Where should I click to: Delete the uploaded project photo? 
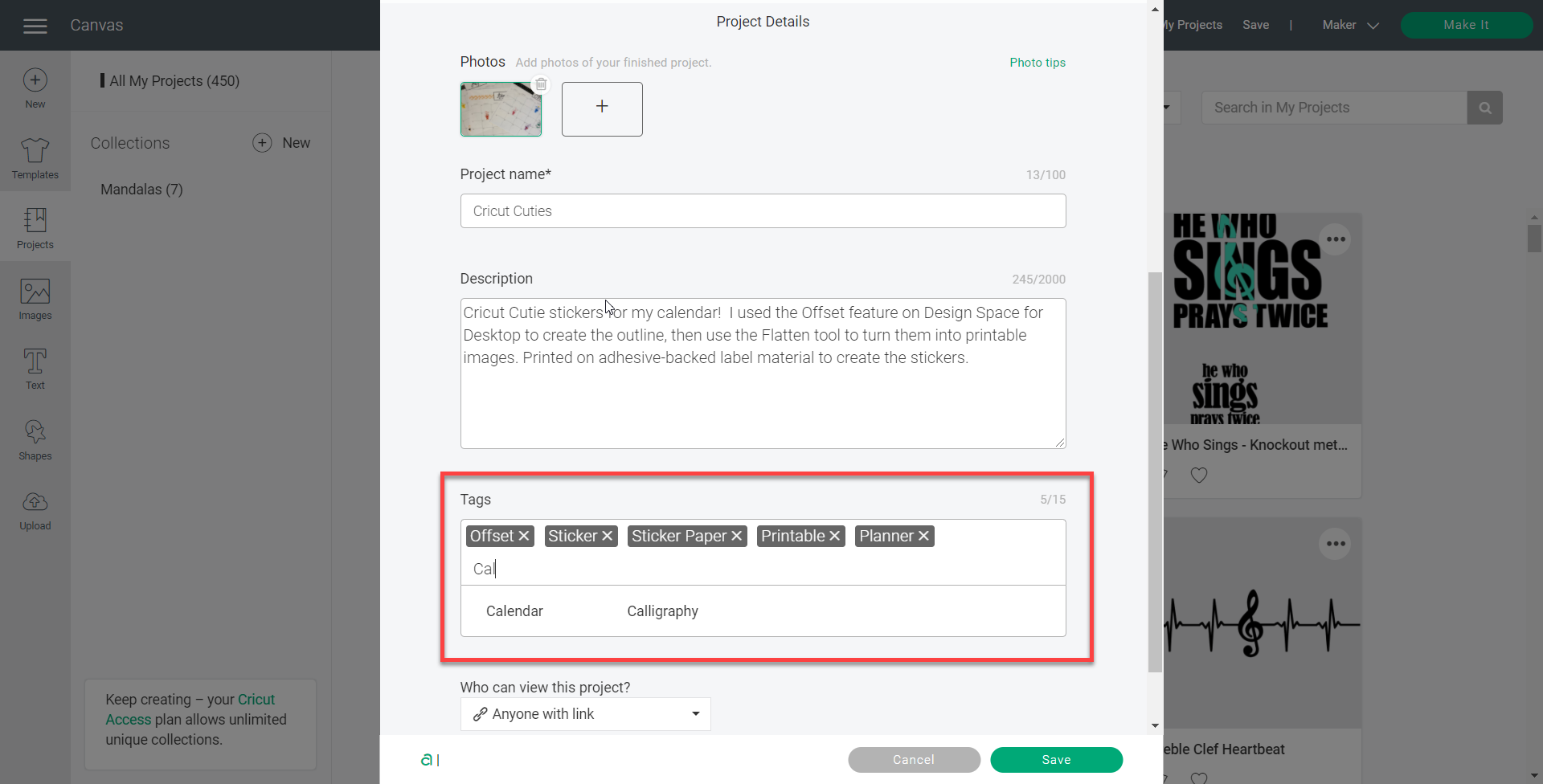(541, 84)
